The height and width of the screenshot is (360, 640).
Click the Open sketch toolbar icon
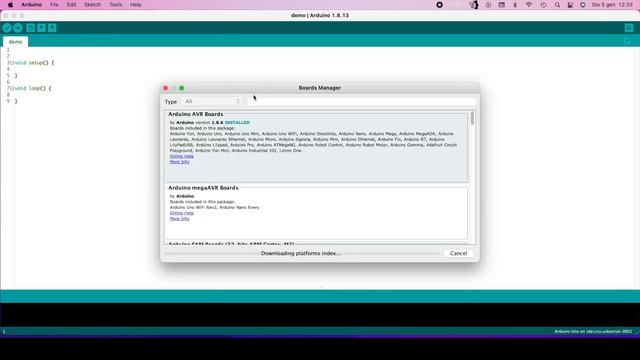click(x=41, y=28)
